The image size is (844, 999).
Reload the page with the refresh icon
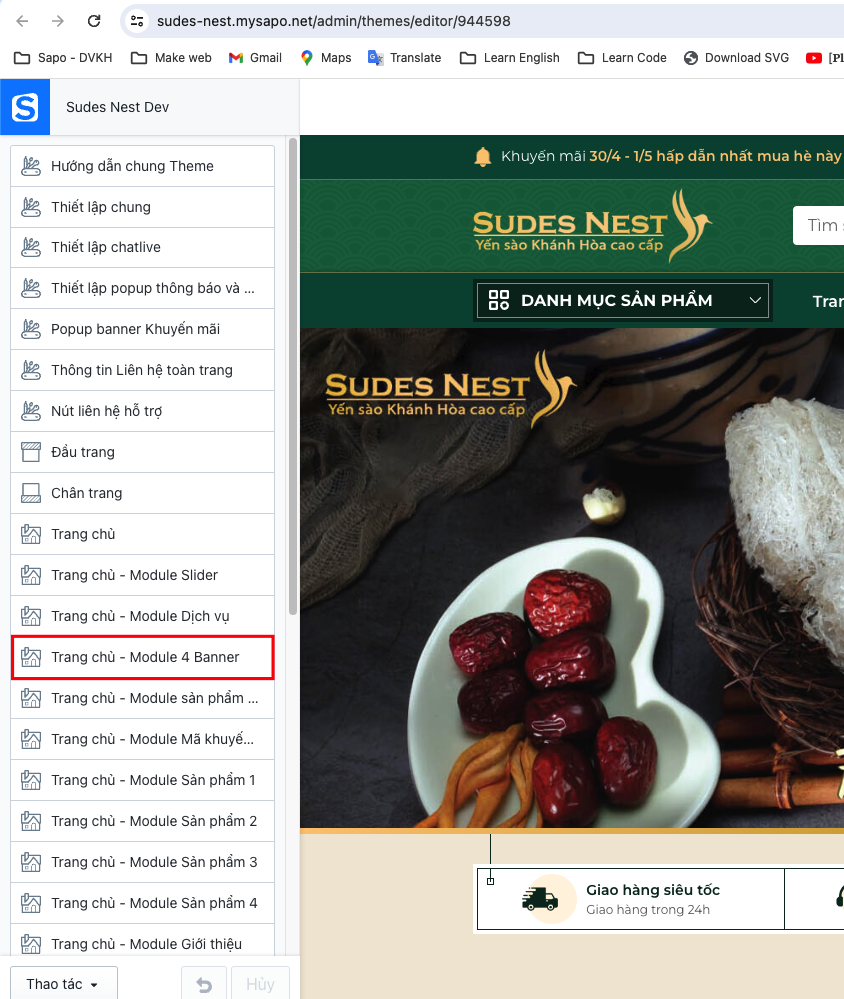(x=94, y=21)
